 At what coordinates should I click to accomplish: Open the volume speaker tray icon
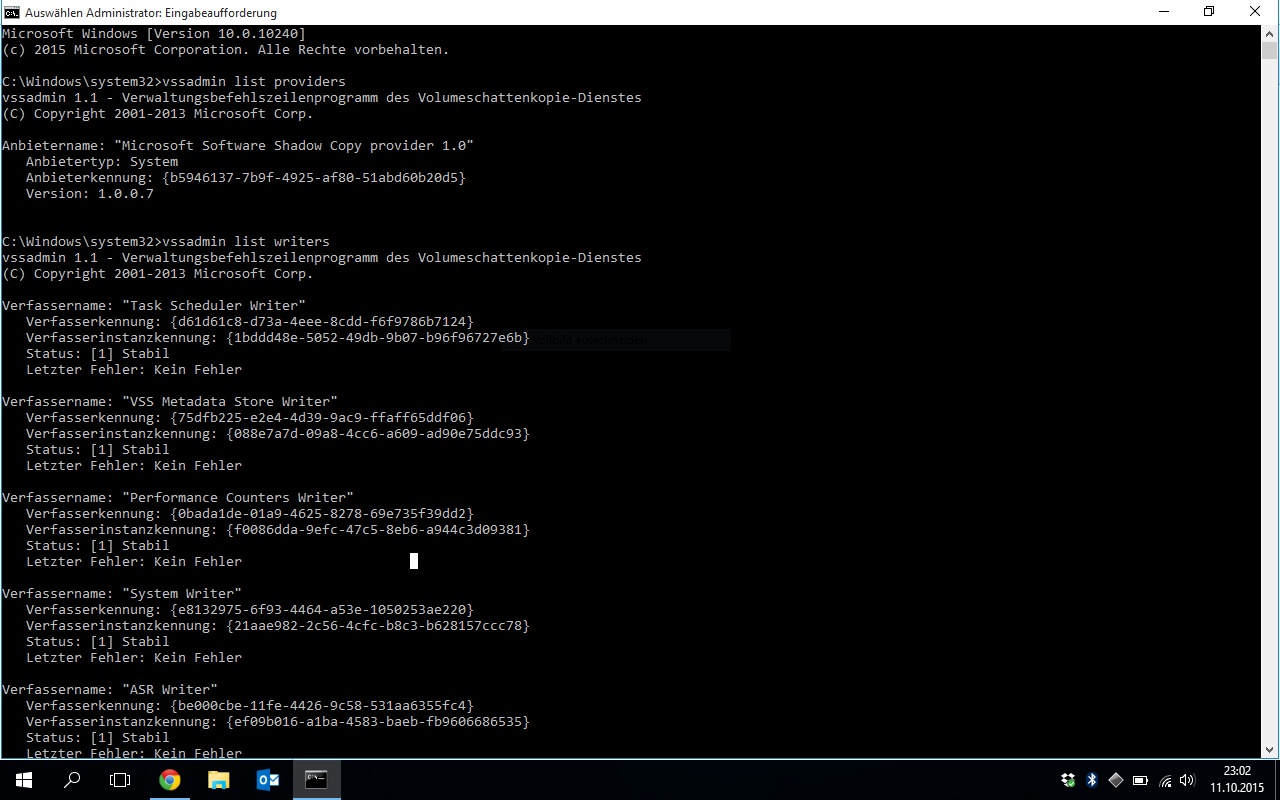[x=1188, y=780]
